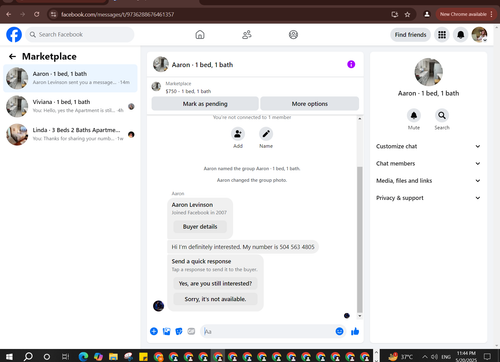The image size is (500, 362).
Task: Click the $750 - 1 bed, 1 bath listing
Action: click(x=188, y=91)
